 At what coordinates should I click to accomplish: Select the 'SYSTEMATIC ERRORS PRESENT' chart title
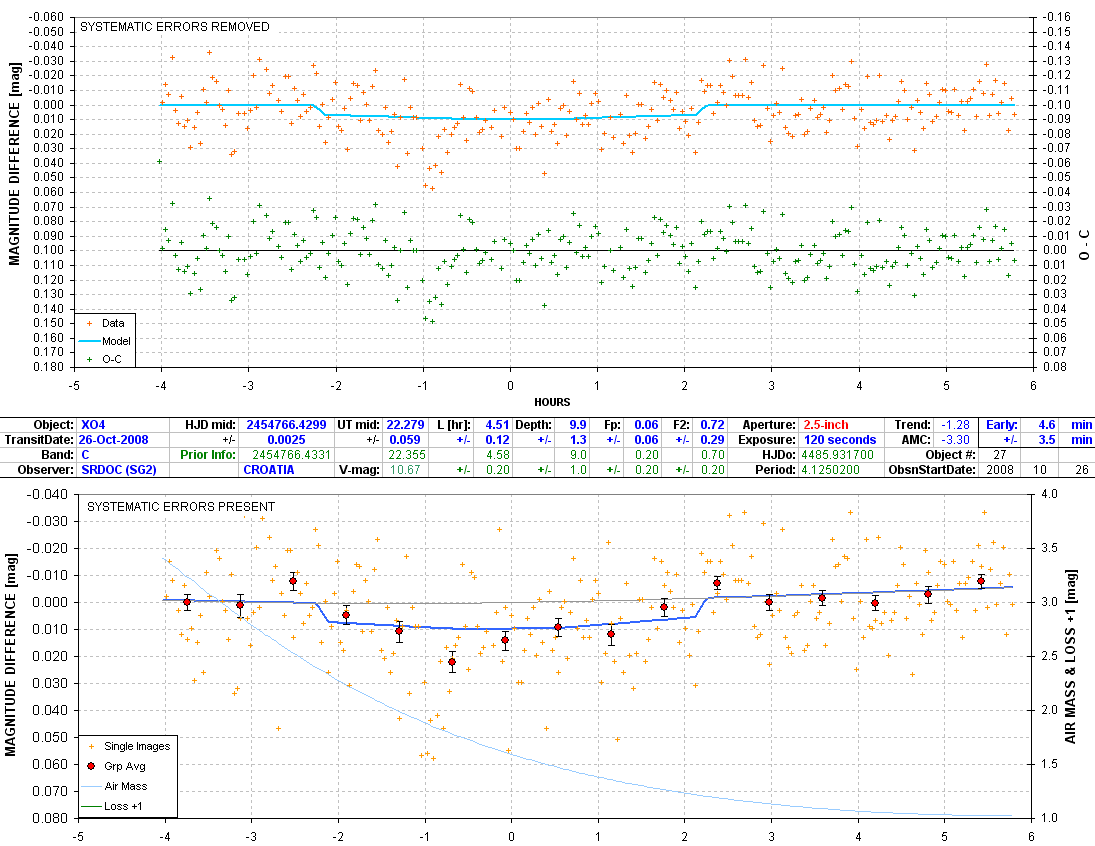pyautogui.click(x=181, y=506)
